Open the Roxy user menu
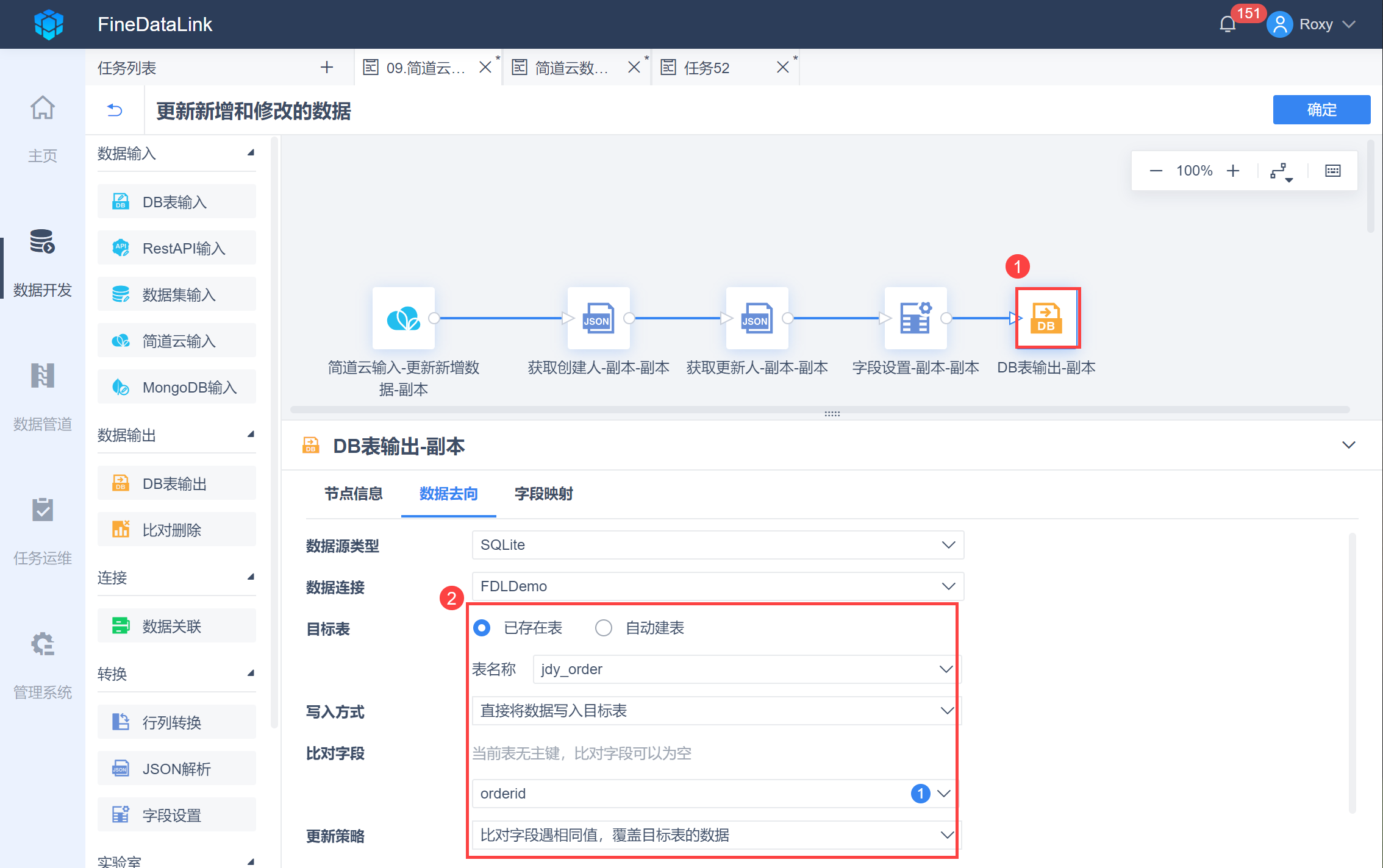 (x=1311, y=24)
